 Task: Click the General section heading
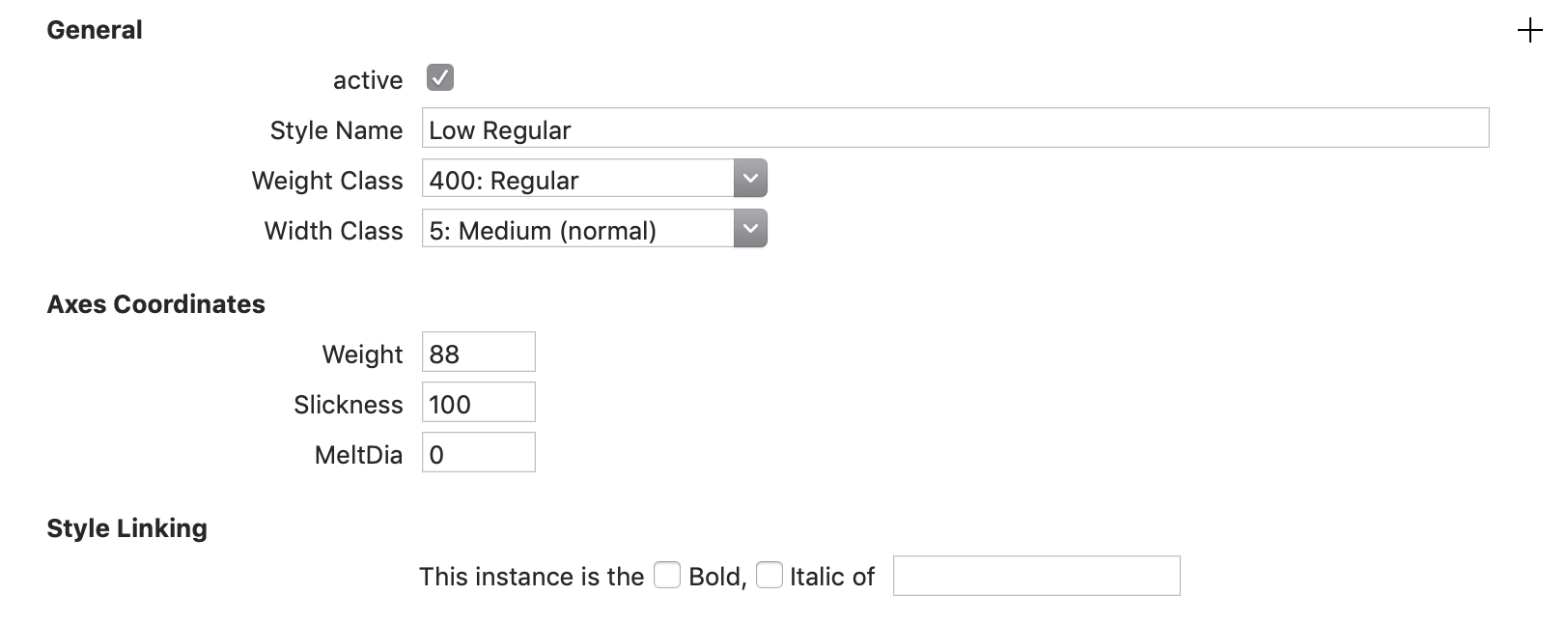tap(95, 31)
